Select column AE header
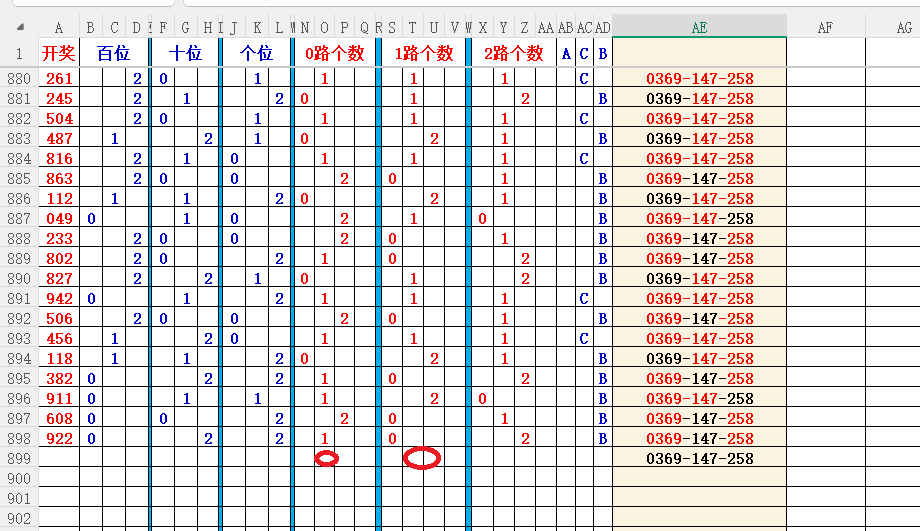The image size is (920, 531). point(699,28)
